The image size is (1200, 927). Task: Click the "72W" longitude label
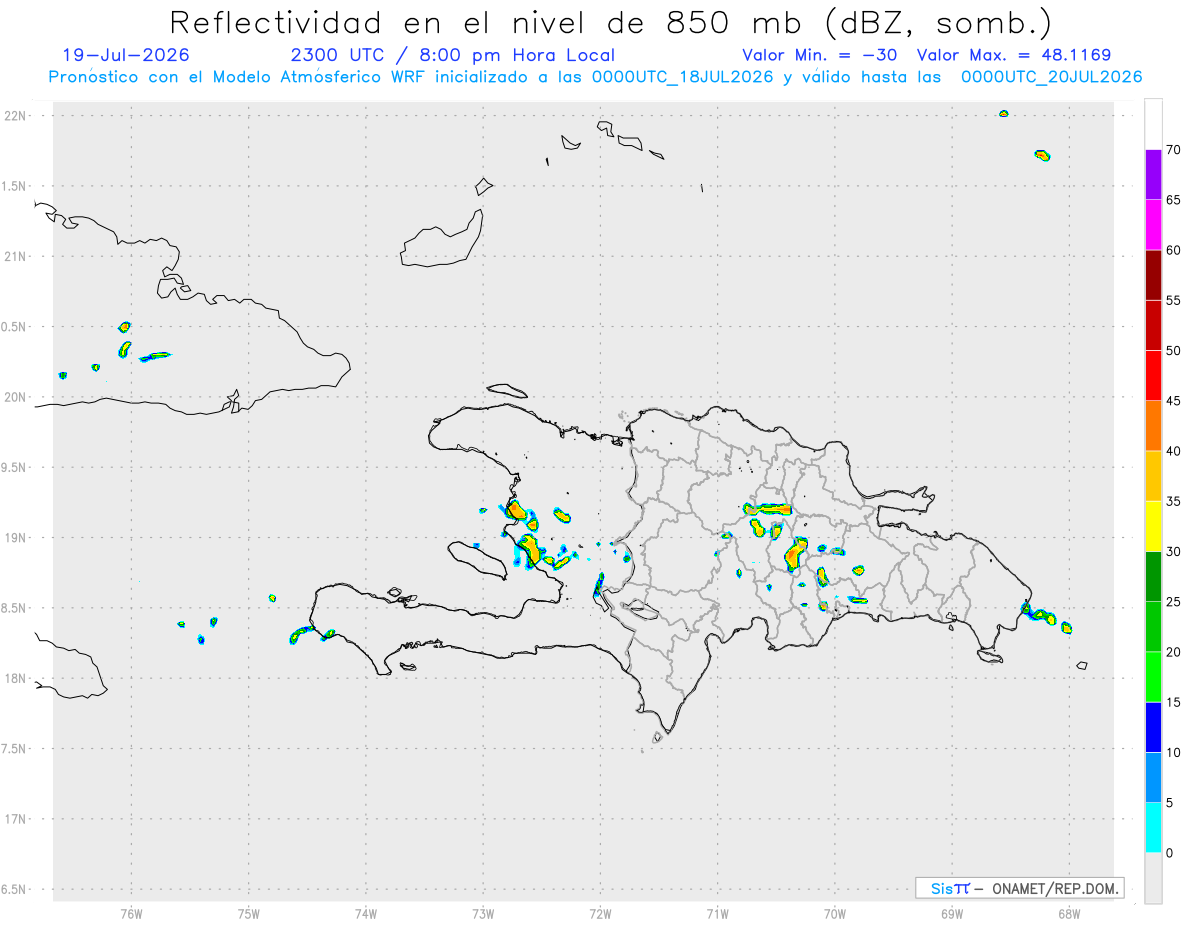pos(600,914)
